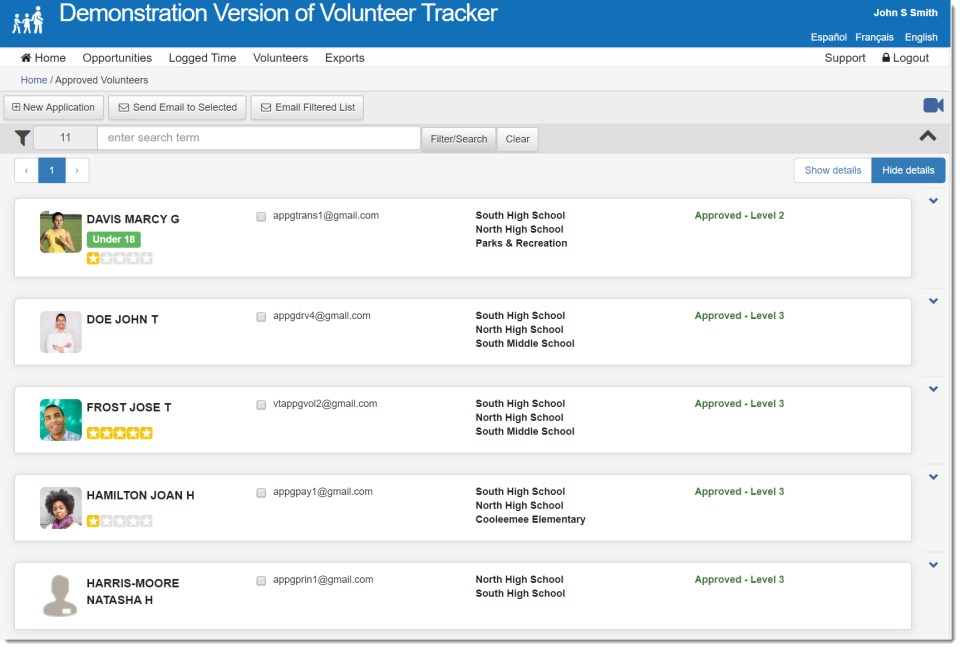Click the funnel filter icon
This screenshot has width=960, height=648.
point(23,138)
